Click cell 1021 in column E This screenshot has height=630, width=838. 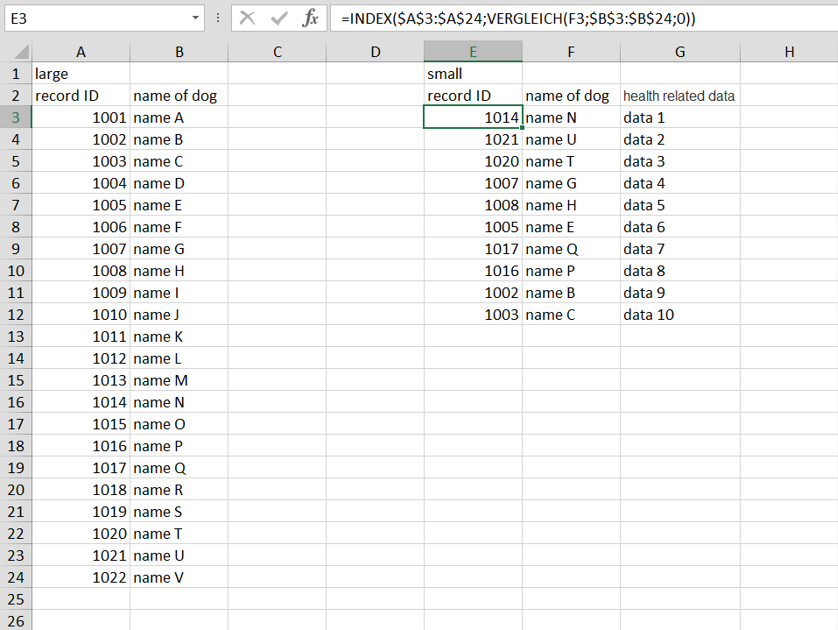coord(473,139)
